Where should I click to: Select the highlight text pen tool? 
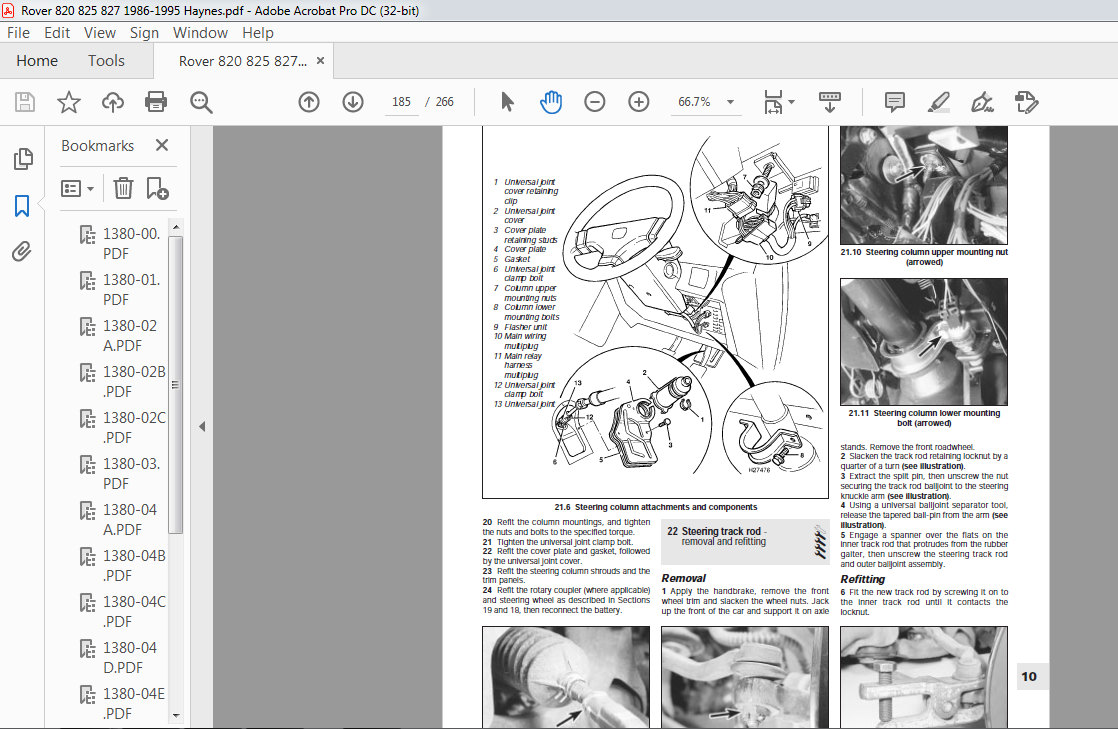(x=938, y=102)
